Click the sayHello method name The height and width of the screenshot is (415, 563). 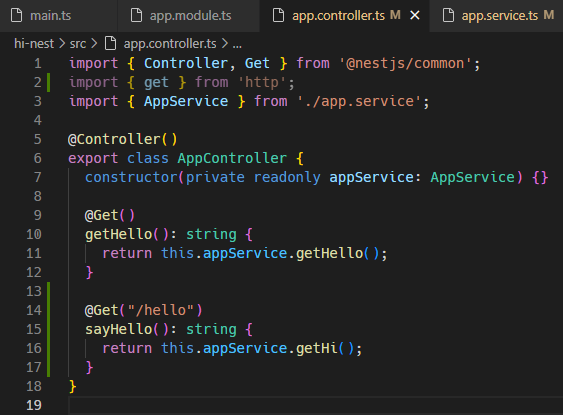click(x=119, y=329)
